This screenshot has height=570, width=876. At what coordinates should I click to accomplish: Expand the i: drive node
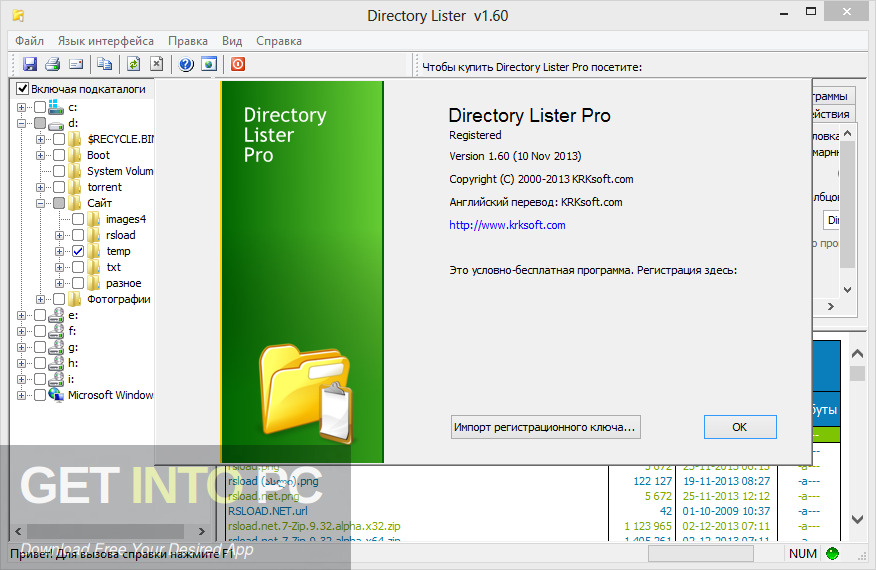pos(21,379)
